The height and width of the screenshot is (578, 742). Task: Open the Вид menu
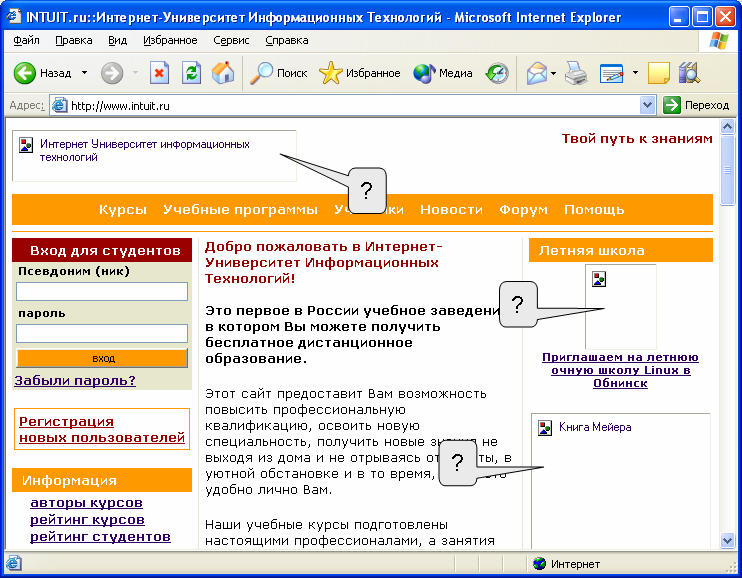(117, 41)
